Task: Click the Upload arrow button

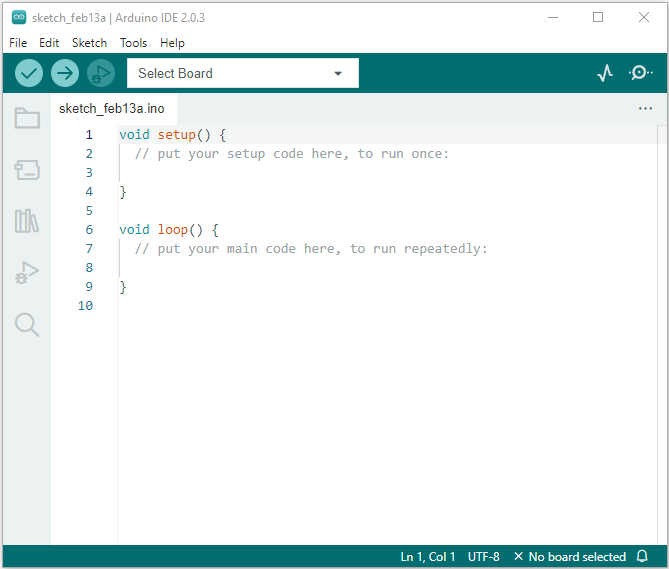Action: click(65, 73)
